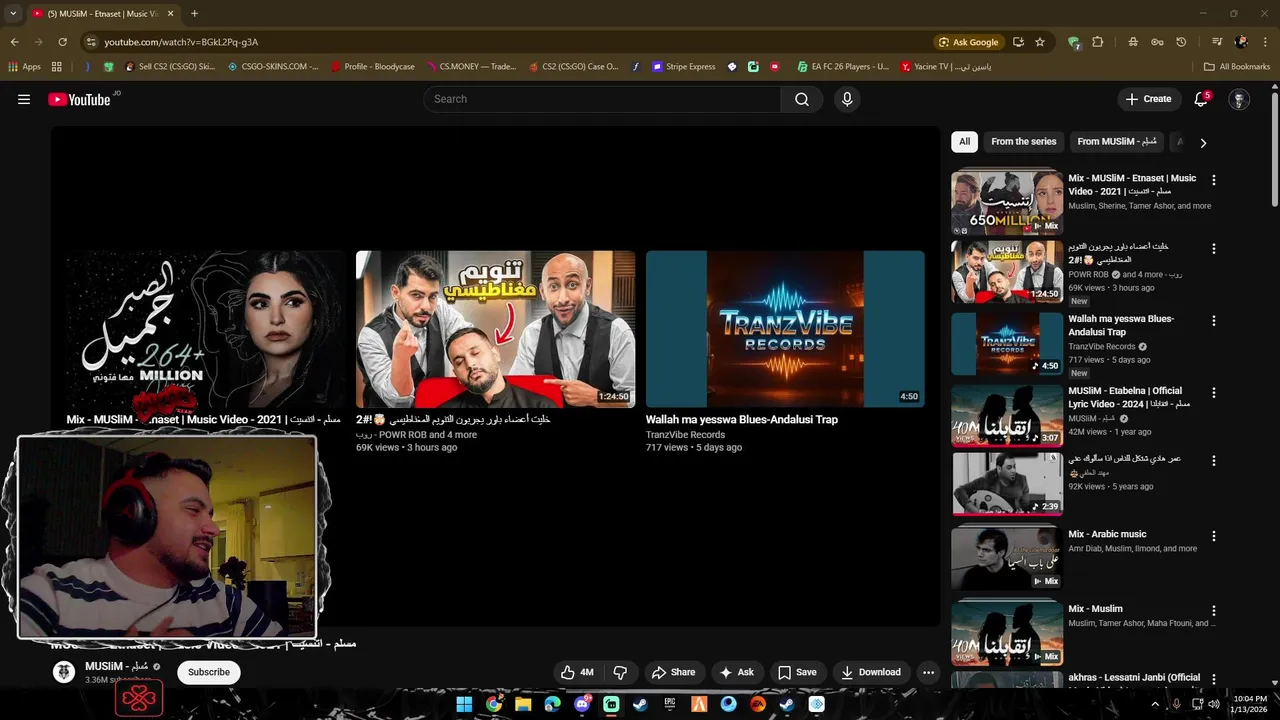This screenshot has width=1280, height=720.
Task: Open the YouTube hamburger guide menu
Action: 24,99
